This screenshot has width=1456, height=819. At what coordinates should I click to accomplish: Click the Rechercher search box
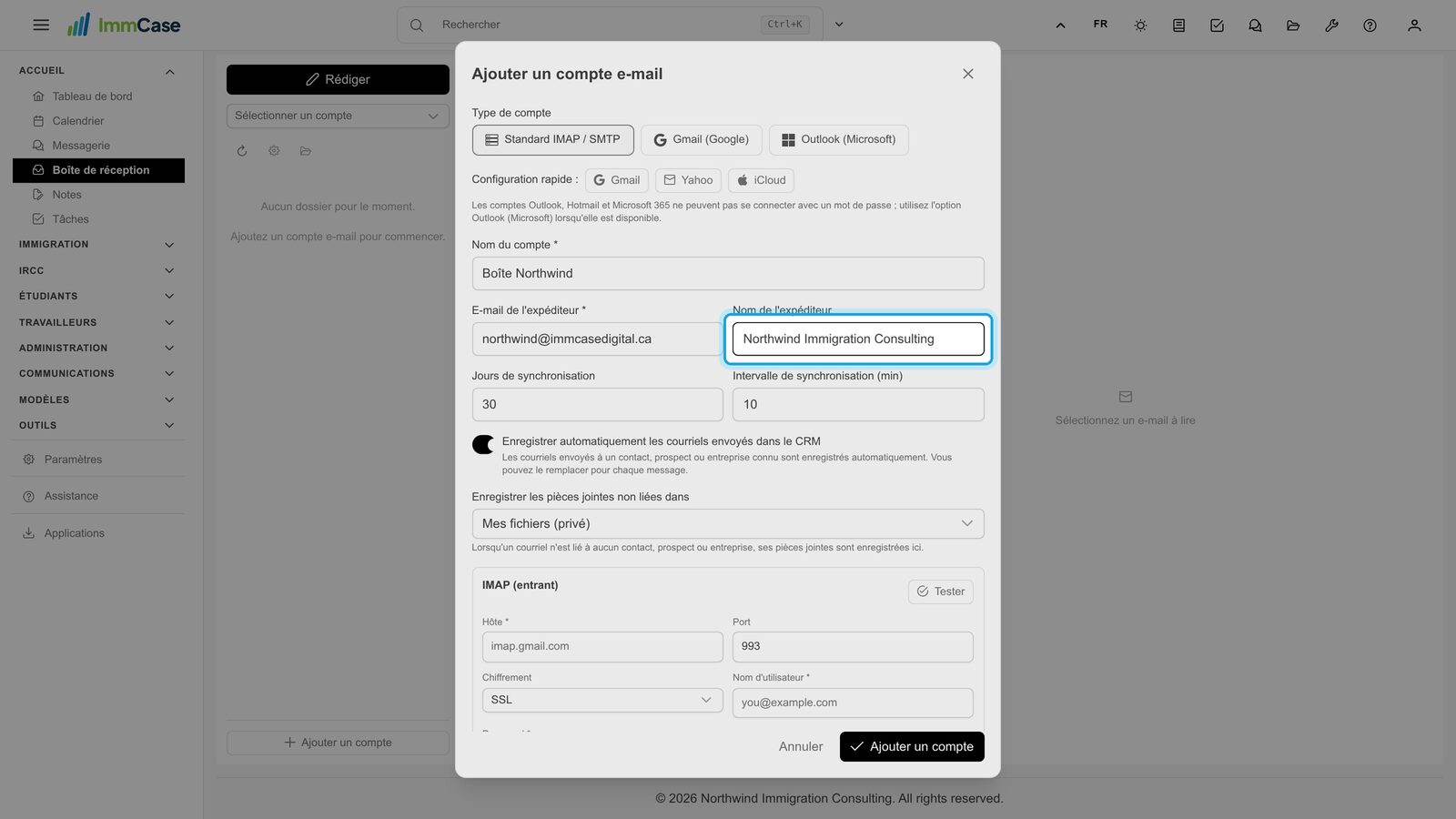(610, 25)
